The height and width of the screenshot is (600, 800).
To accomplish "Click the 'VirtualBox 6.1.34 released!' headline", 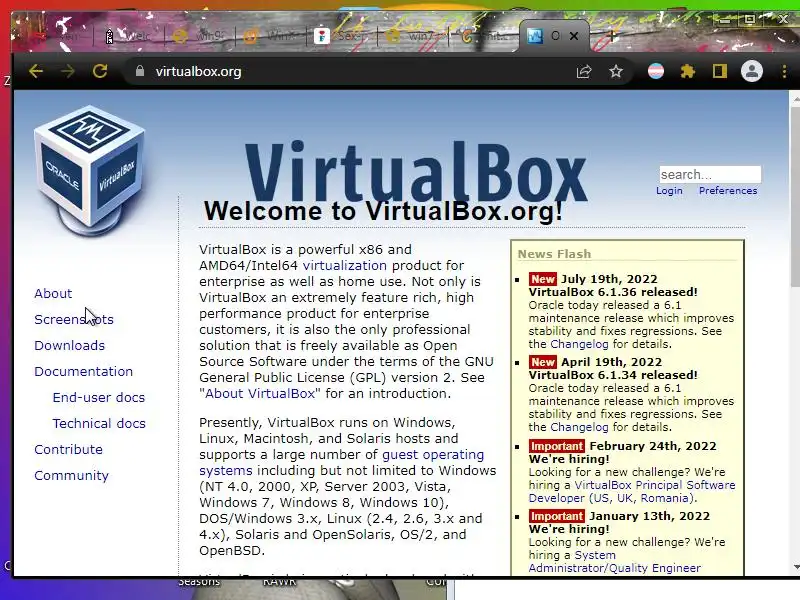I will pos(613,375).
